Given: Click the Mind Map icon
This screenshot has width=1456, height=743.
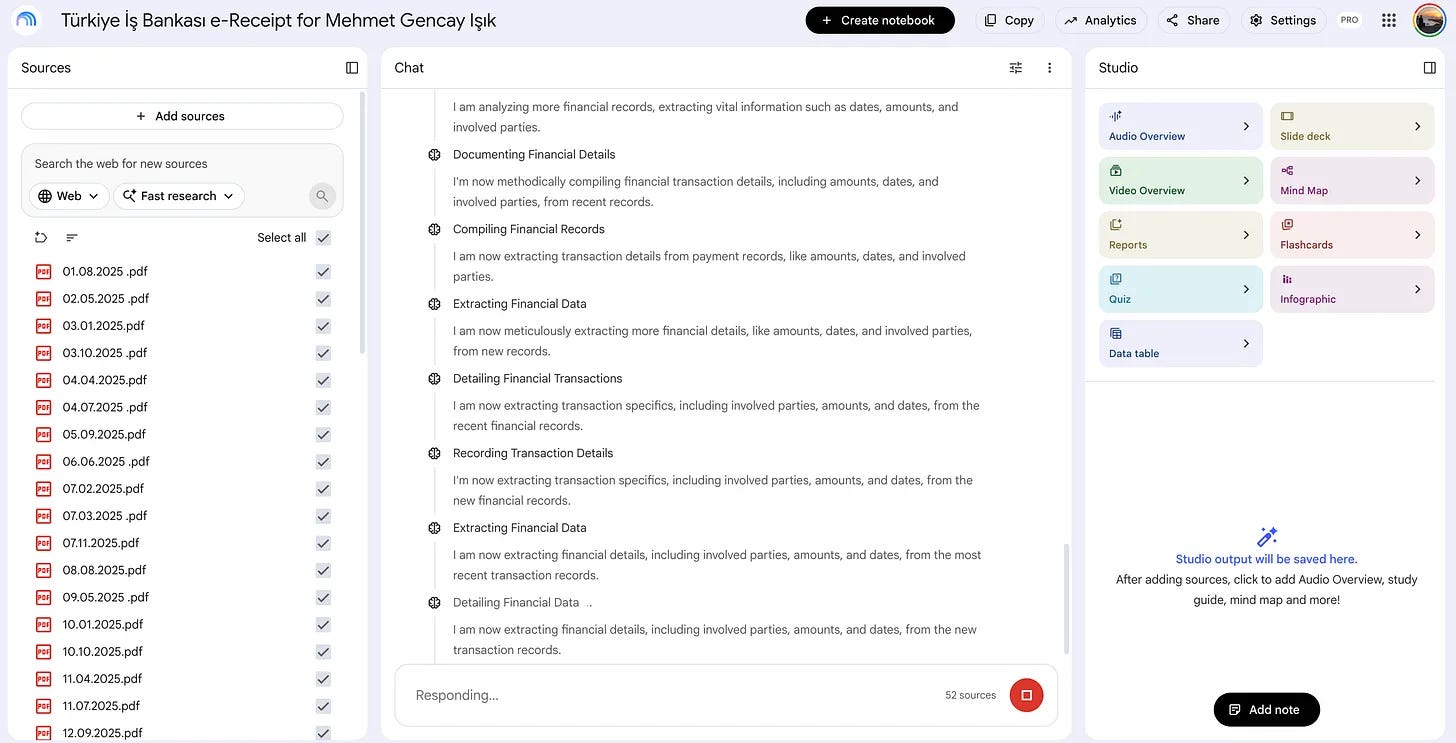Looking at the screenshot, I should pos(1287,171).
